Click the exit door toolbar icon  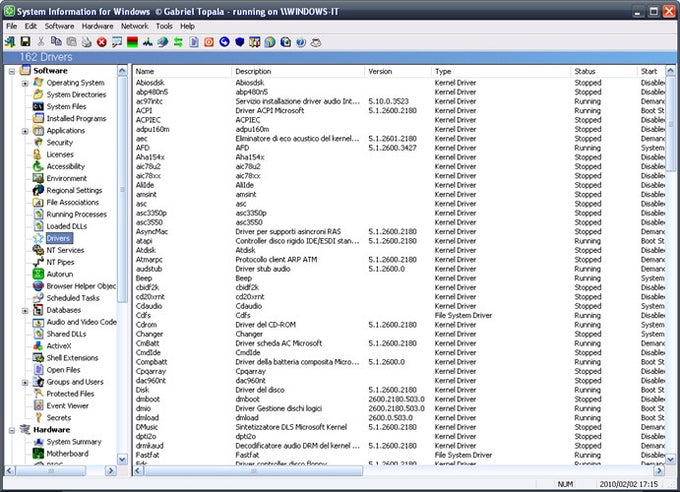click(x=10, y=42)
